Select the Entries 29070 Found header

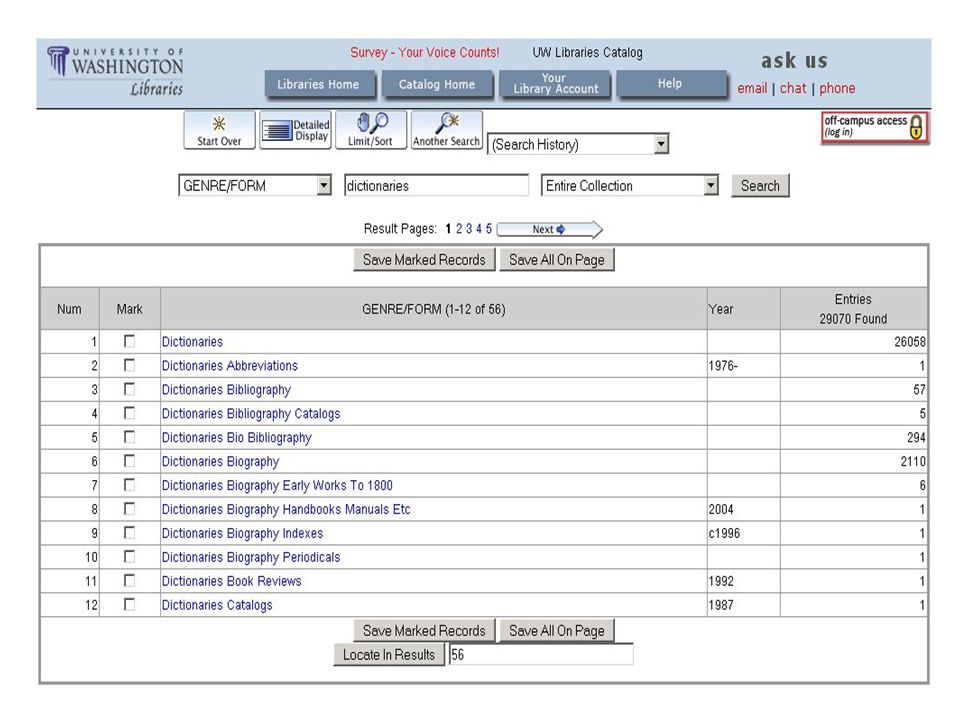tap(853, 309)
